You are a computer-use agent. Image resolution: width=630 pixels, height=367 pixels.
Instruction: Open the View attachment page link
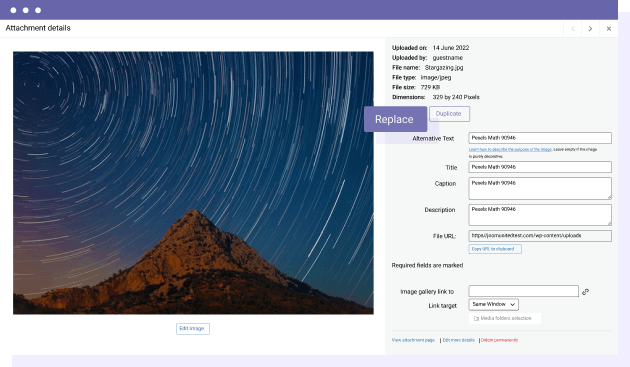tap(413, 340)
